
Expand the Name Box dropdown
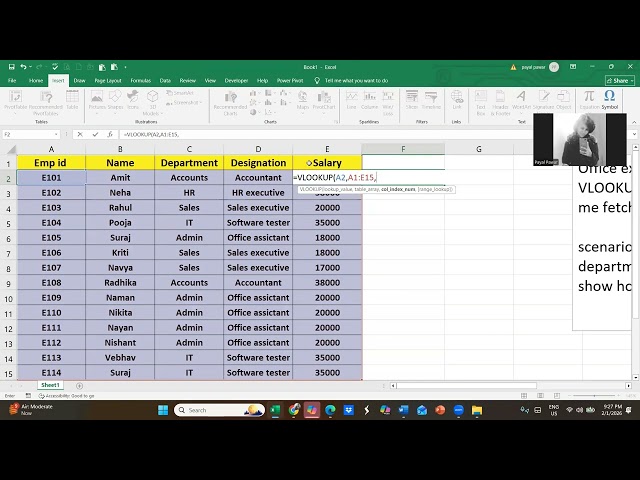56,134
